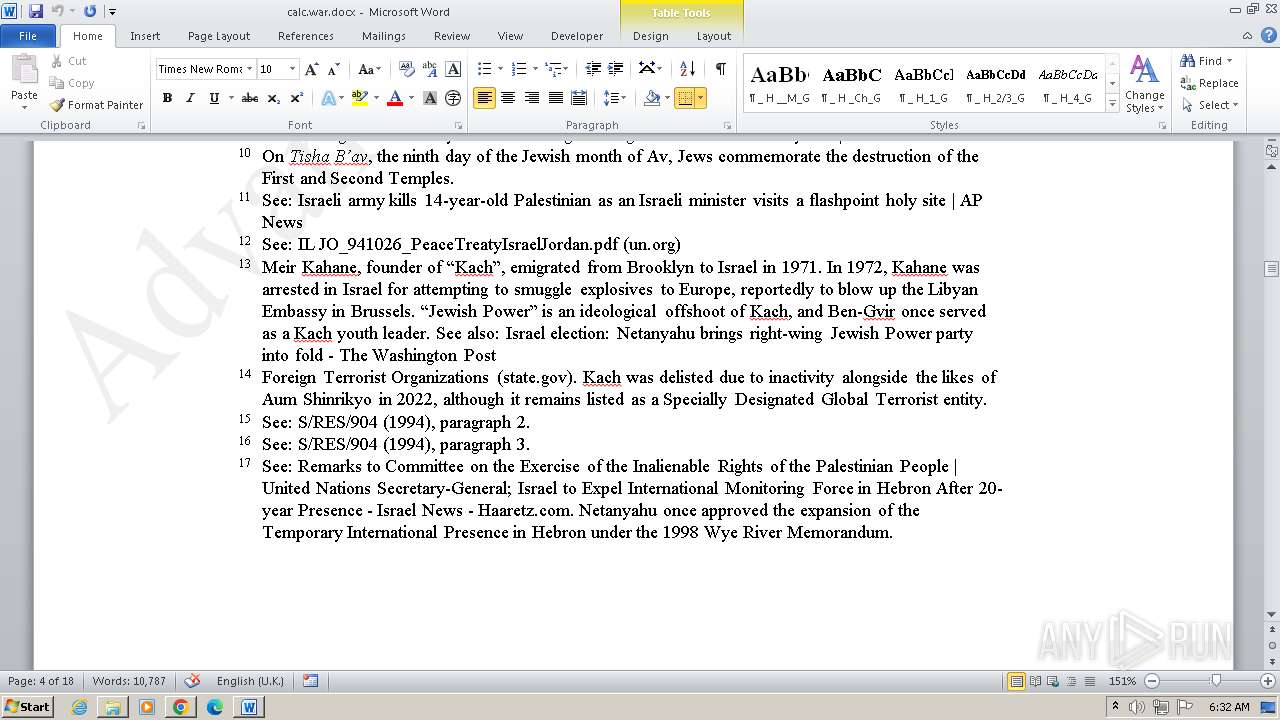Switch to Full Screen Reading view
The height and width of the screenshot is (720, 1280).
[x=1034, y=681]
